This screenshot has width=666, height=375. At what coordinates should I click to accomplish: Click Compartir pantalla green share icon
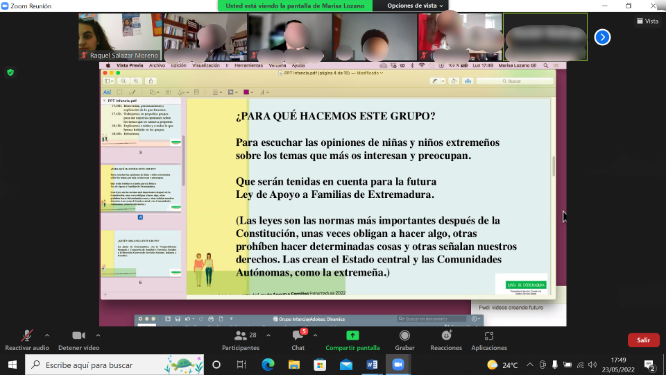(353, 336)
